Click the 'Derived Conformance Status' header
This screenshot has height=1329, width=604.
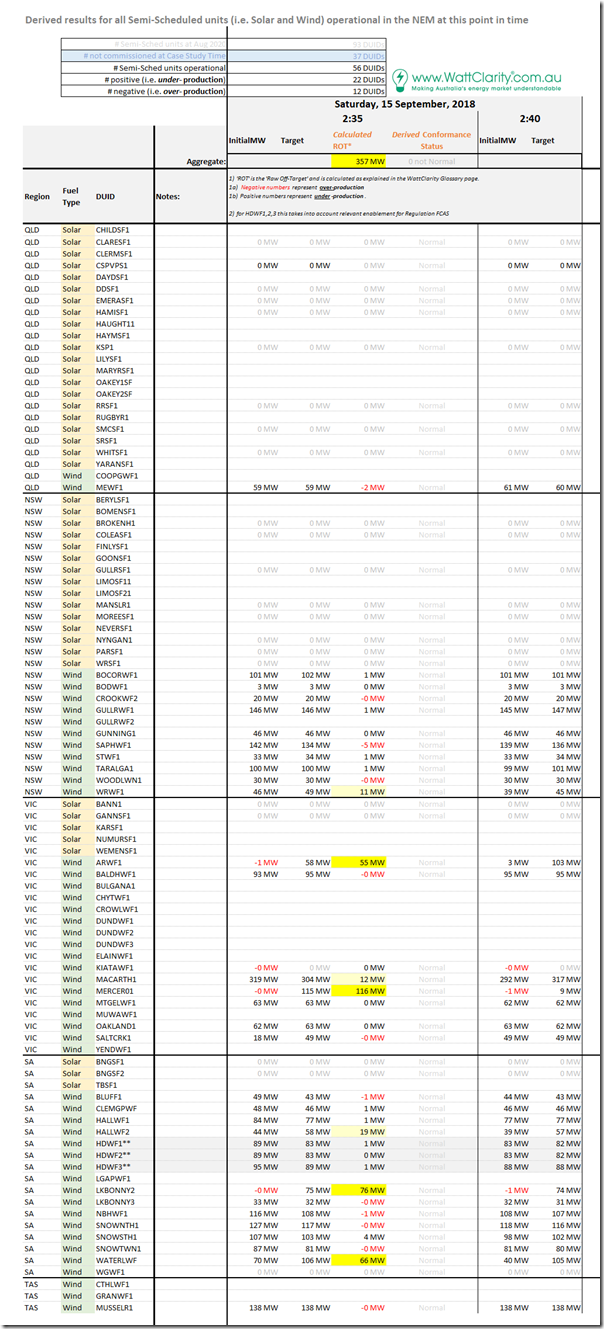(431, 140)
